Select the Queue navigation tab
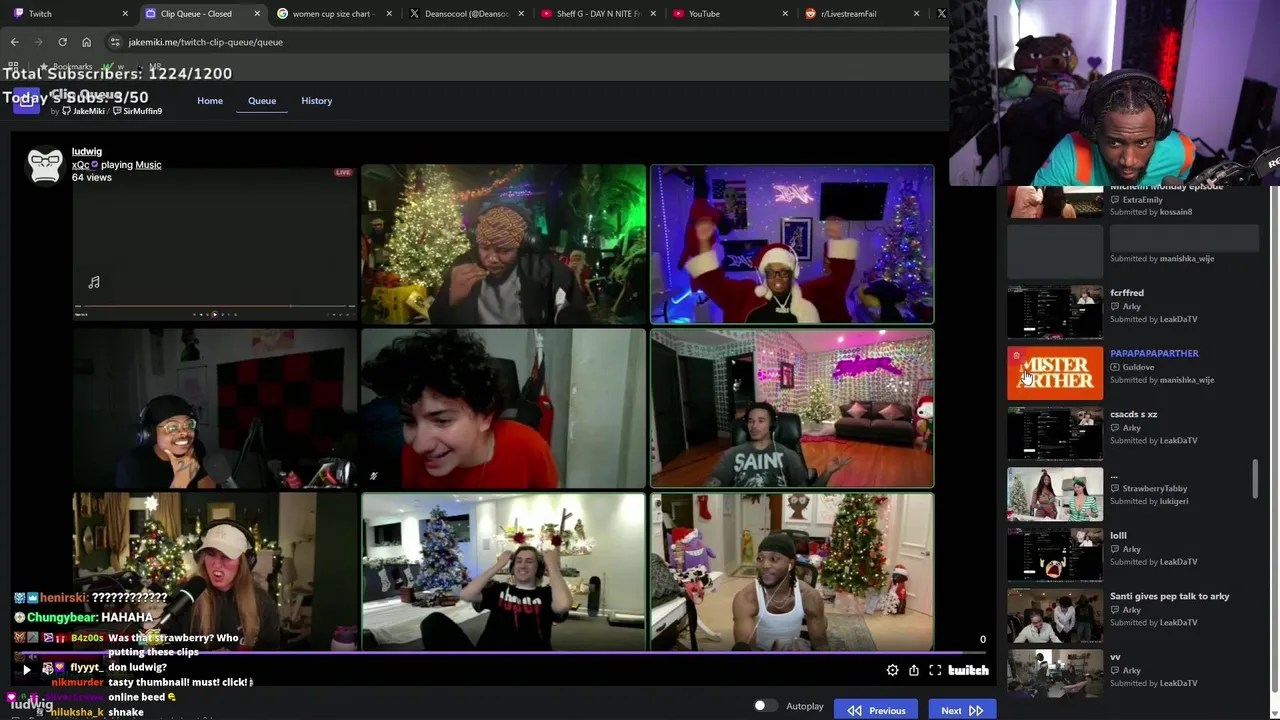The image size is (1280, 720). tap(262, 101)
